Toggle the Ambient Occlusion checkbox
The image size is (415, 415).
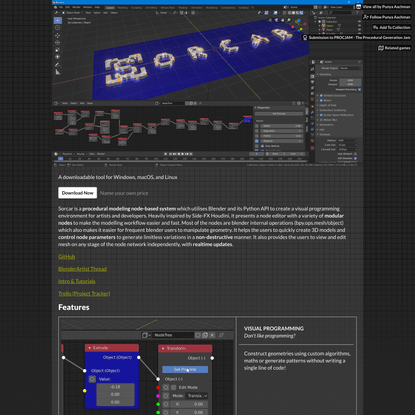click(321, 96)
